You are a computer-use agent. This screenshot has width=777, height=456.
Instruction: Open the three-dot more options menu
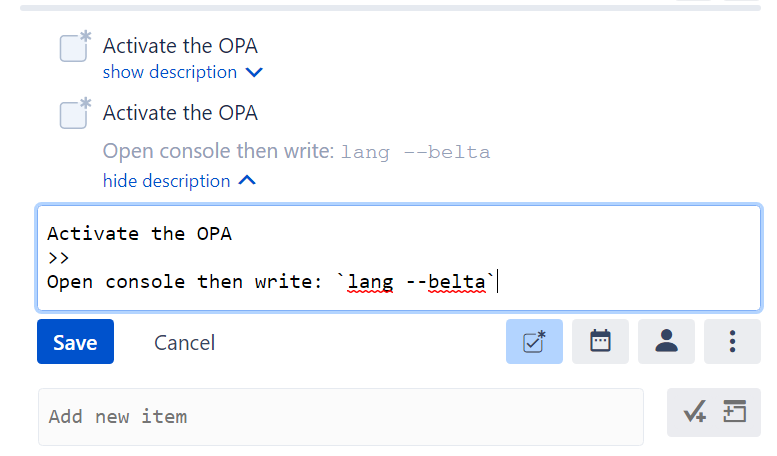[732, 342]
